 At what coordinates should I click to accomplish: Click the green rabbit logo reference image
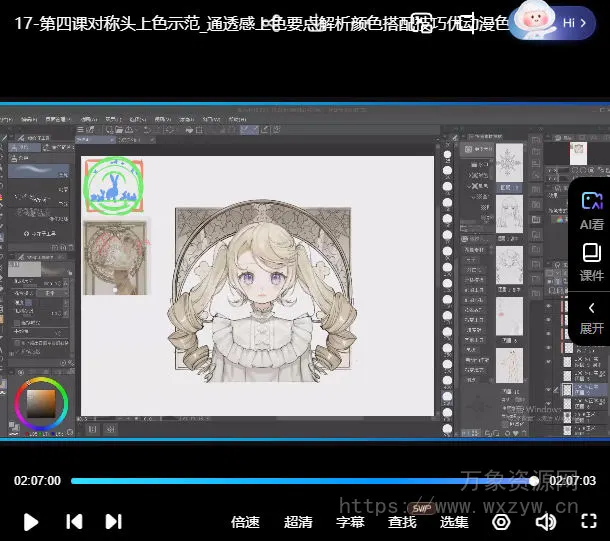(114, 188)
